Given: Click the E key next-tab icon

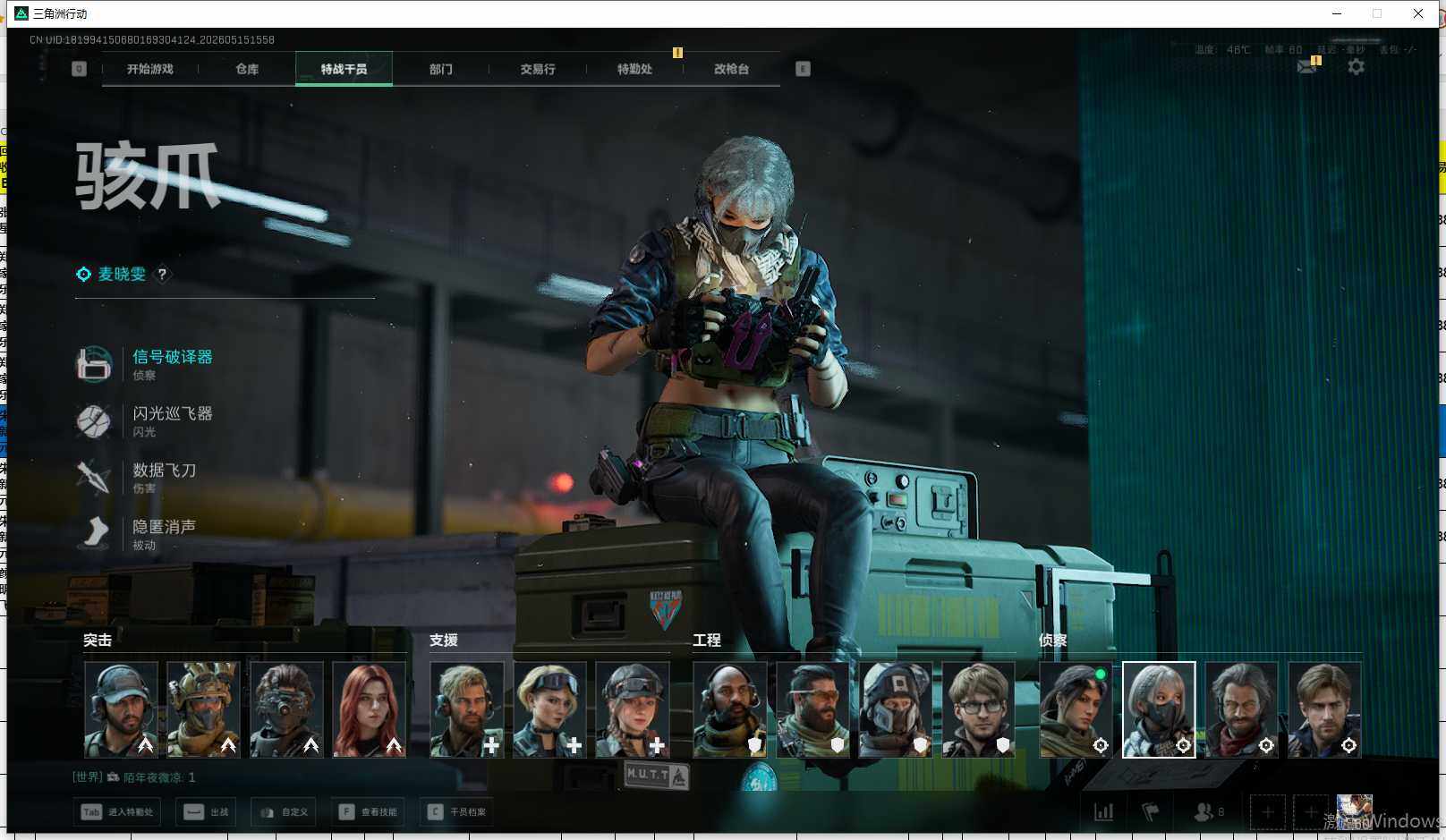Looking at the screenshot, I should tap(803, 69).
